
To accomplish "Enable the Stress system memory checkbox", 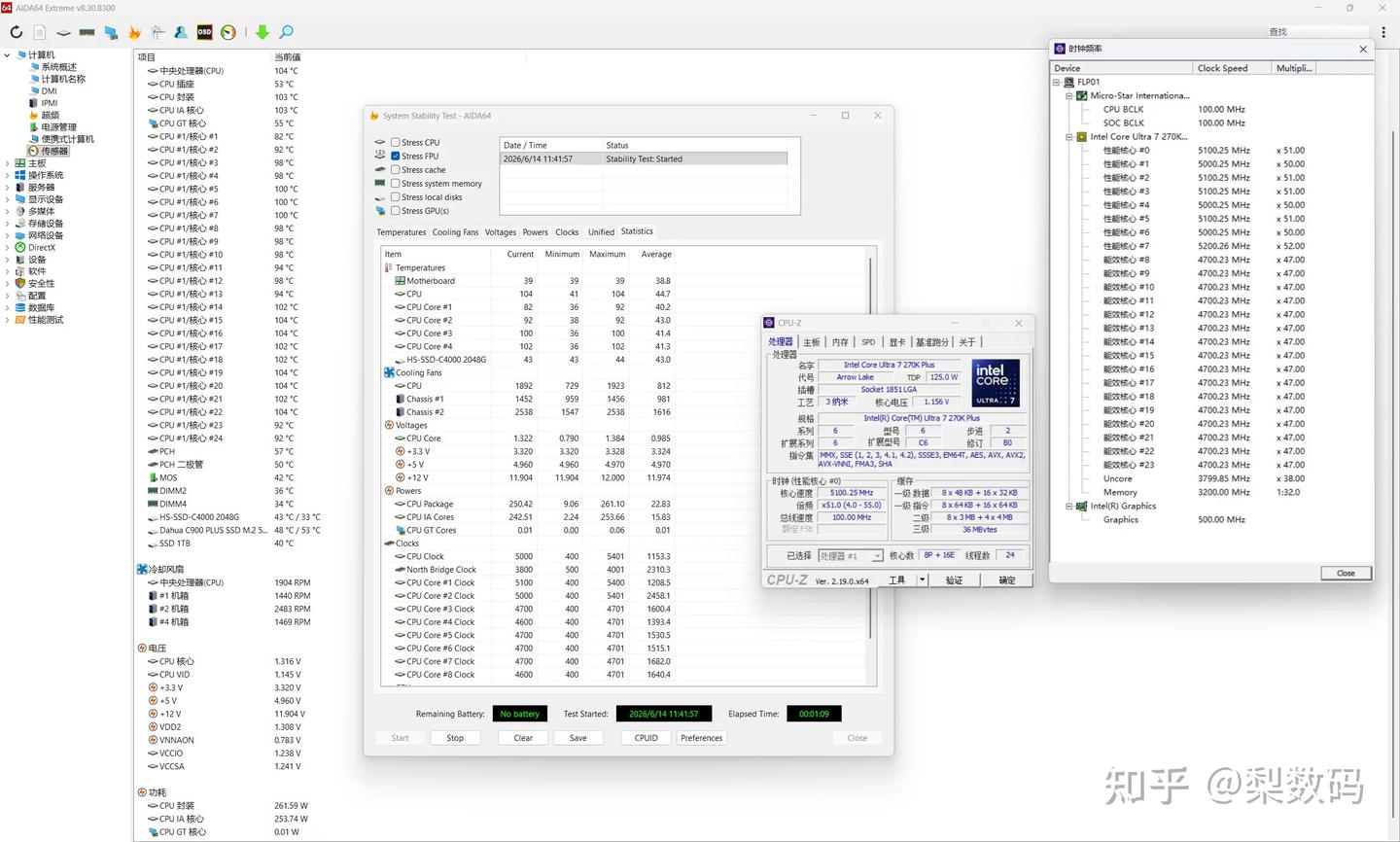I will 396,183.
